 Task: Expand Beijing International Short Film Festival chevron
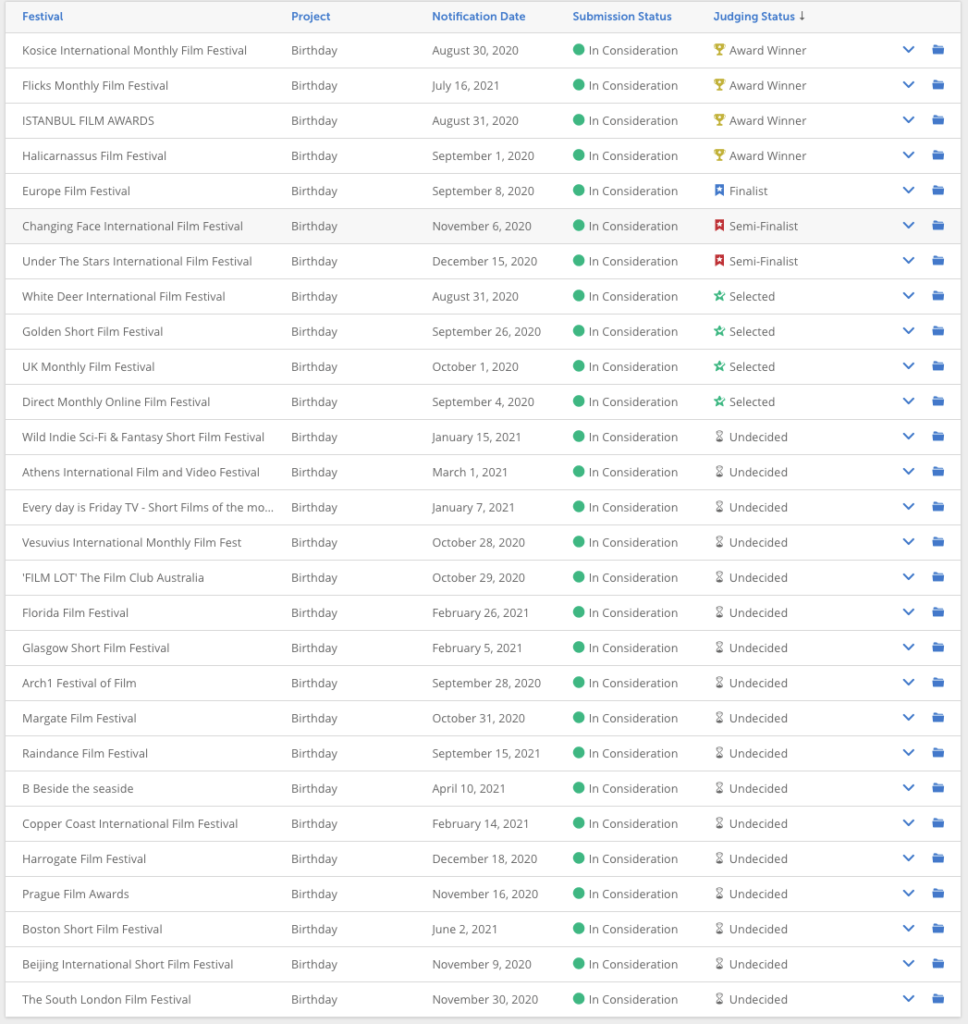point(908,964)
